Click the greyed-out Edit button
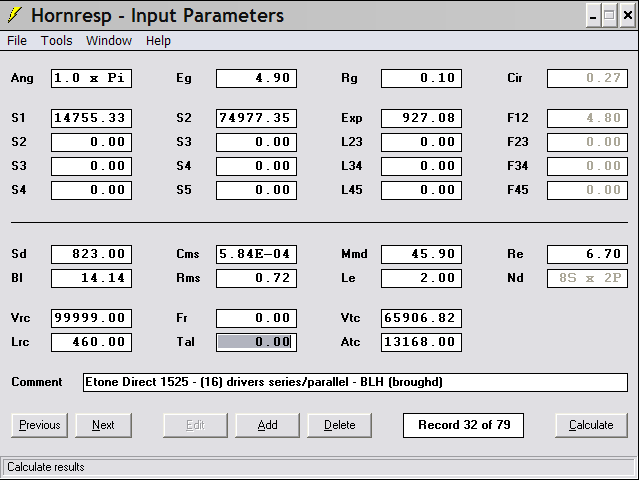 [195, 425]
